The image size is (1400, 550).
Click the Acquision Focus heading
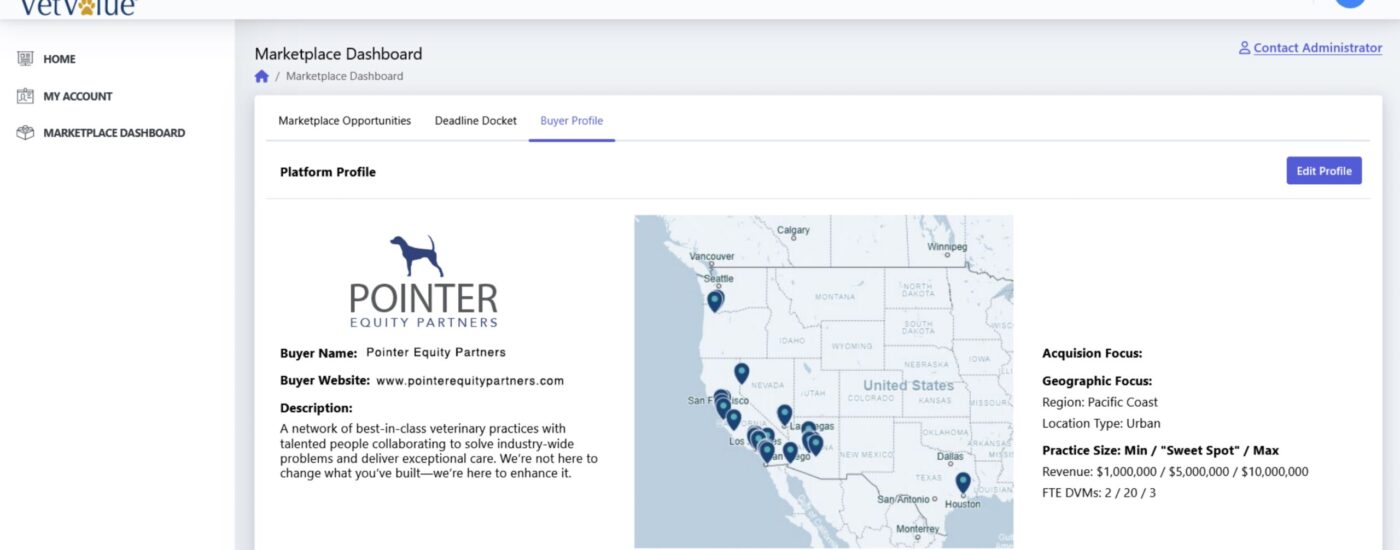pyautogui.click(x=1092, y=353)
